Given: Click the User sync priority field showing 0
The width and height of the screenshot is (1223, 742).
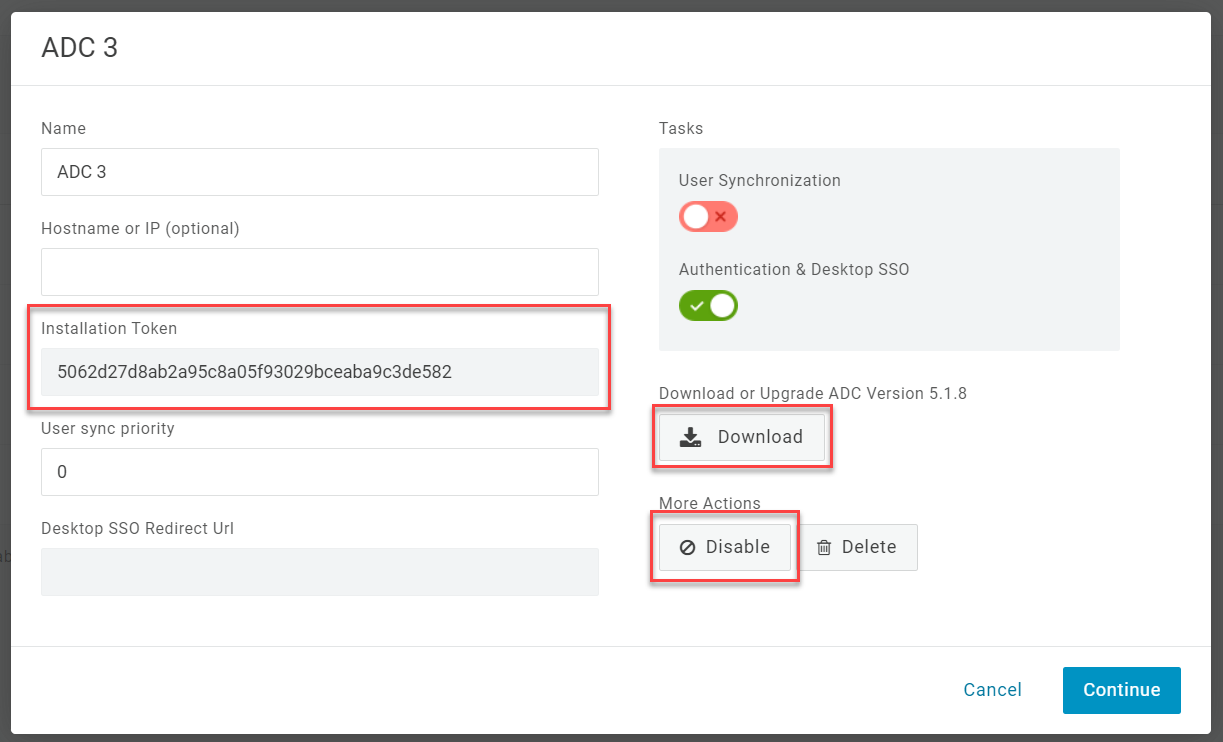Looking at the screenshot, I should click(x=319, y=472).
